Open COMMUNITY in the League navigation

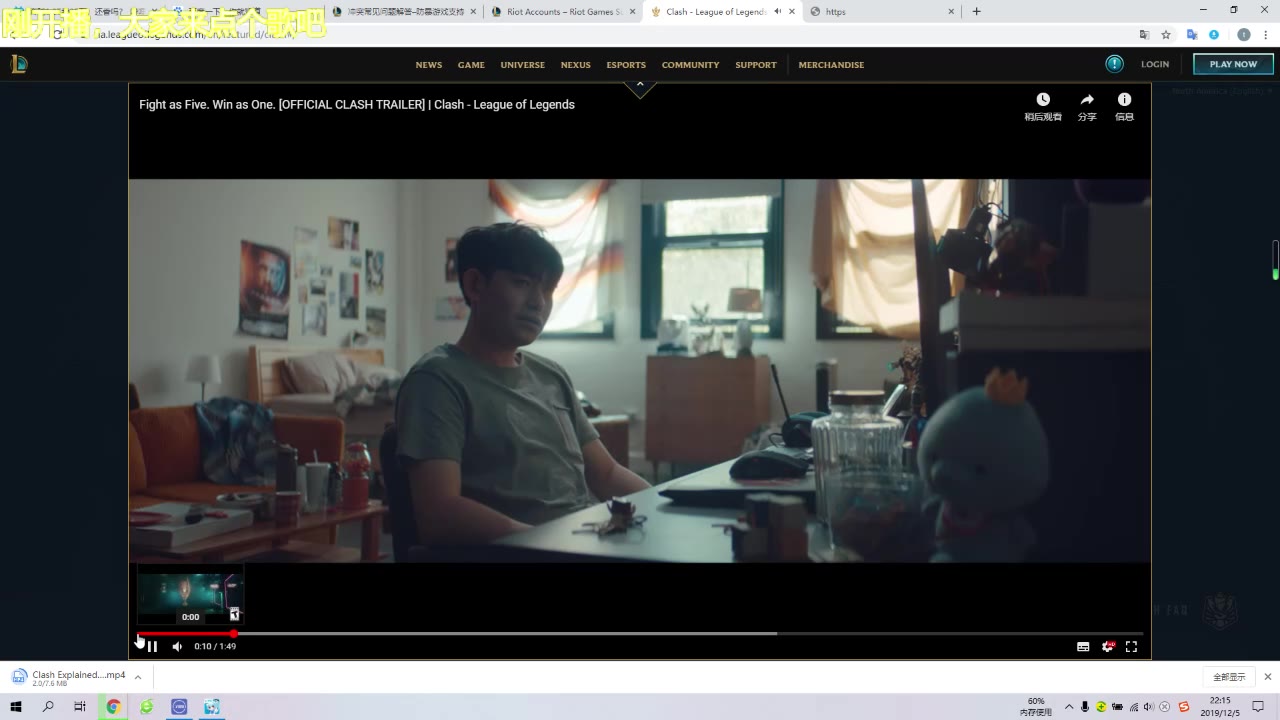pos(690,65)
